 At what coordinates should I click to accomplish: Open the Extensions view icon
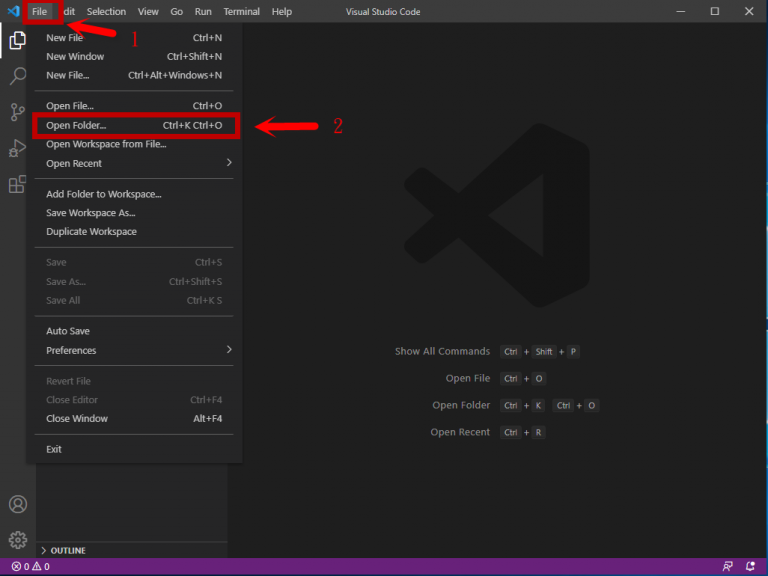[x=18, y=184]
